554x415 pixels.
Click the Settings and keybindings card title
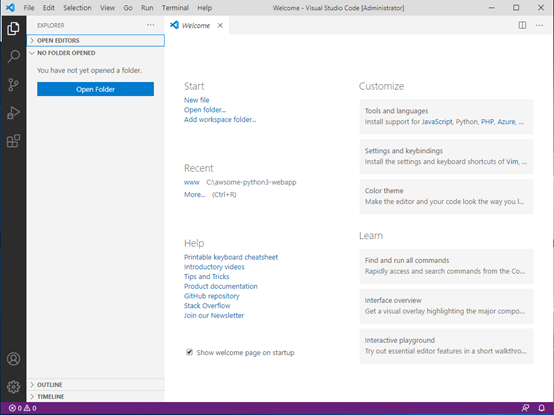click(x=403, y=151)
